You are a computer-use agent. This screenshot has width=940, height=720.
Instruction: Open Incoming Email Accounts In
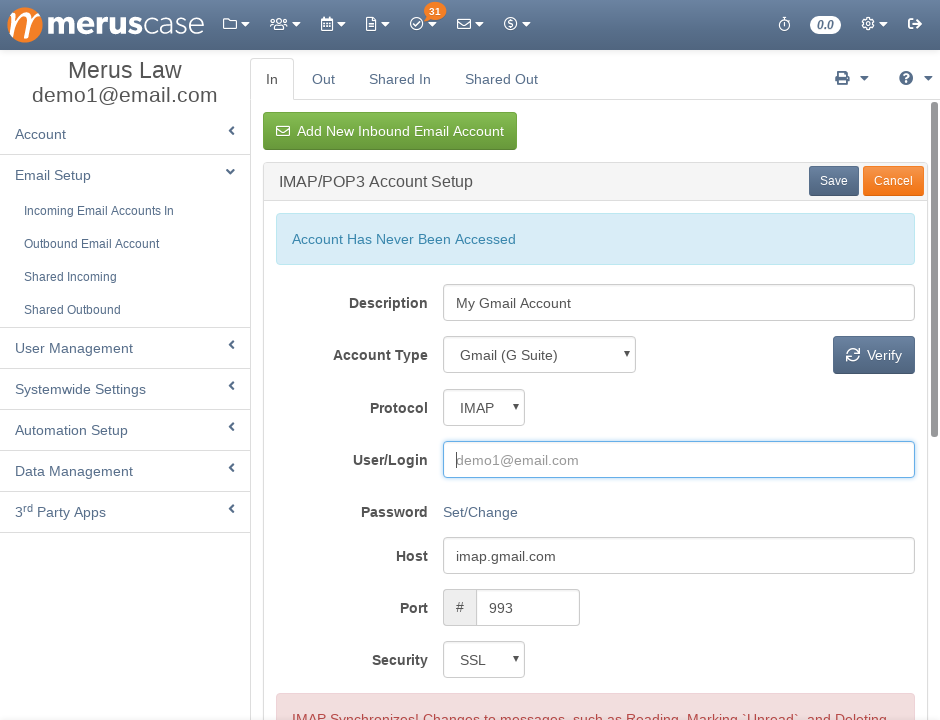[99, 210]
